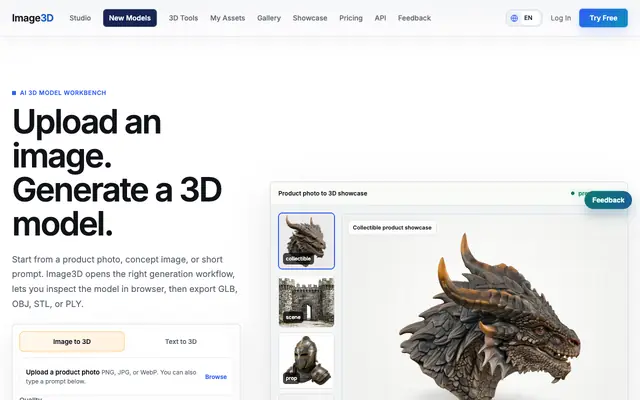
Task: Switch to the Text to 3D tab
Action: tap(181, 342)
